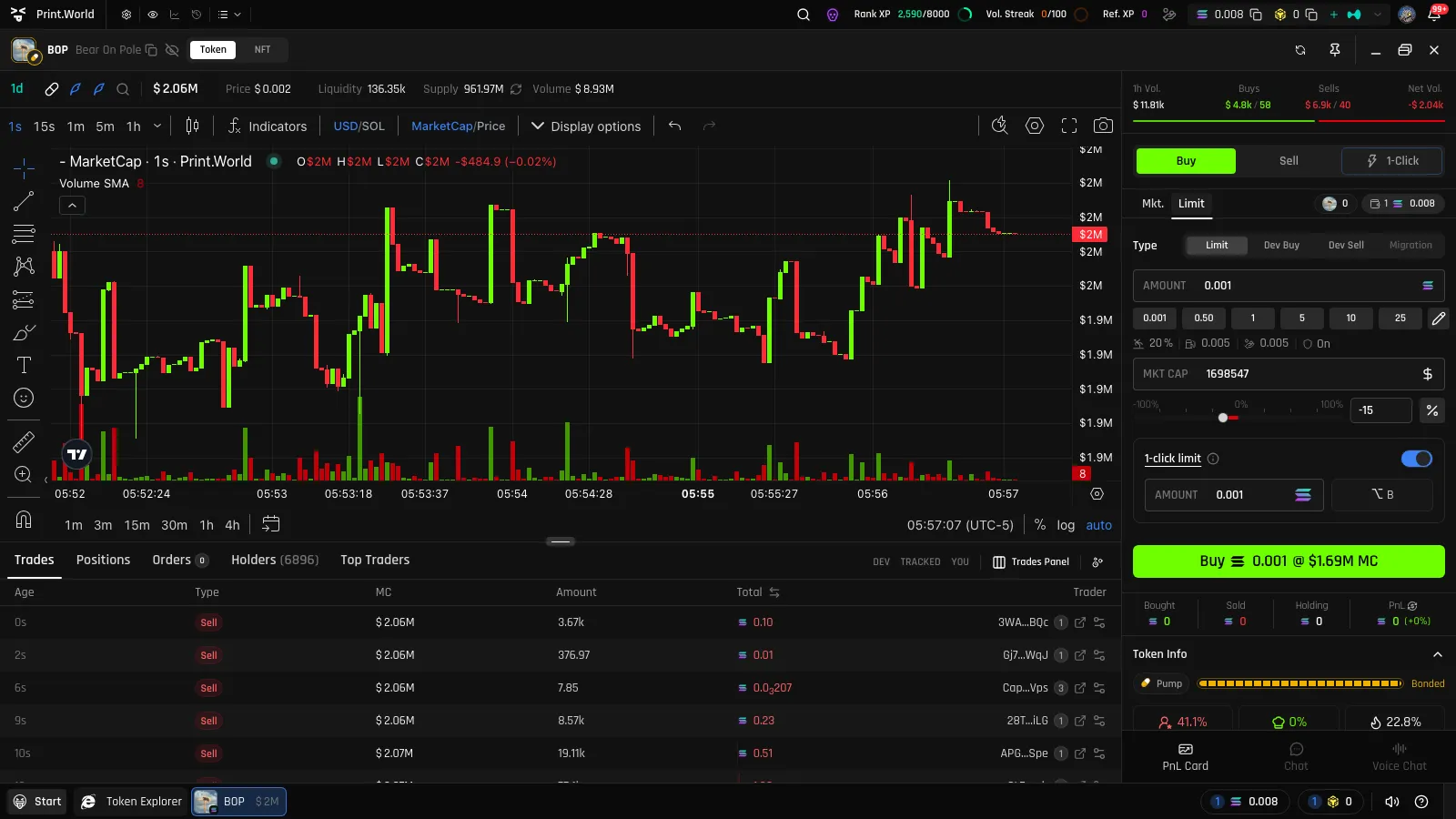This screenshot has width=1456, height=819.
Task: Open the candlestick chart style selector
Action: (192, 126)
